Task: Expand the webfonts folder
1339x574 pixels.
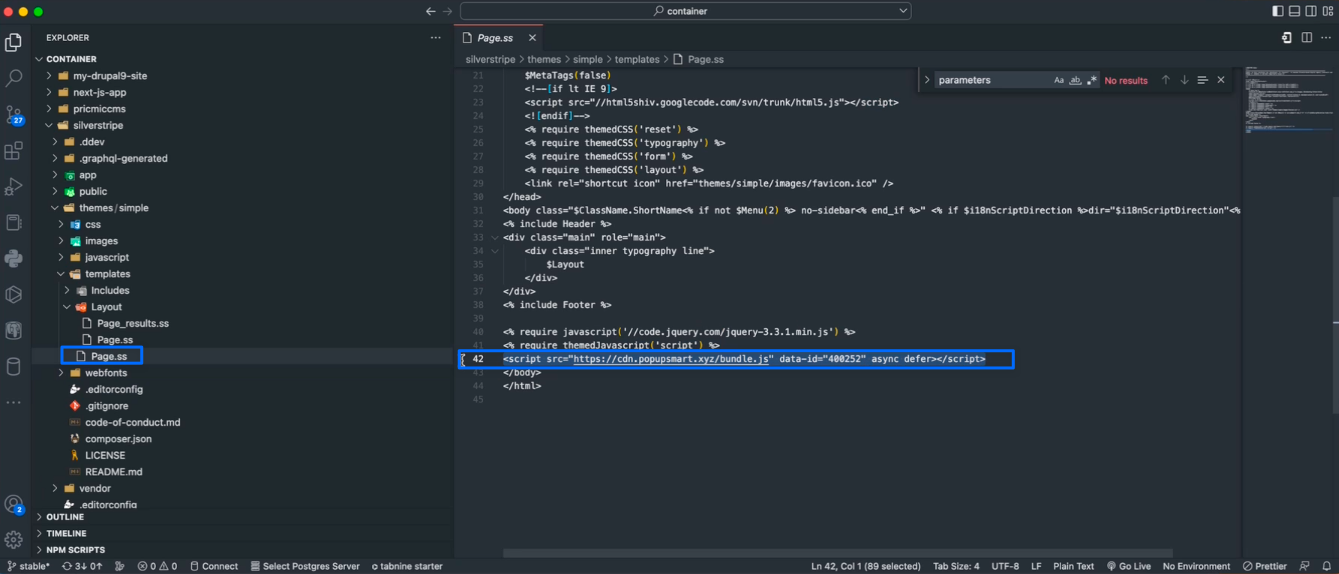Action: [x=105, y=373]
